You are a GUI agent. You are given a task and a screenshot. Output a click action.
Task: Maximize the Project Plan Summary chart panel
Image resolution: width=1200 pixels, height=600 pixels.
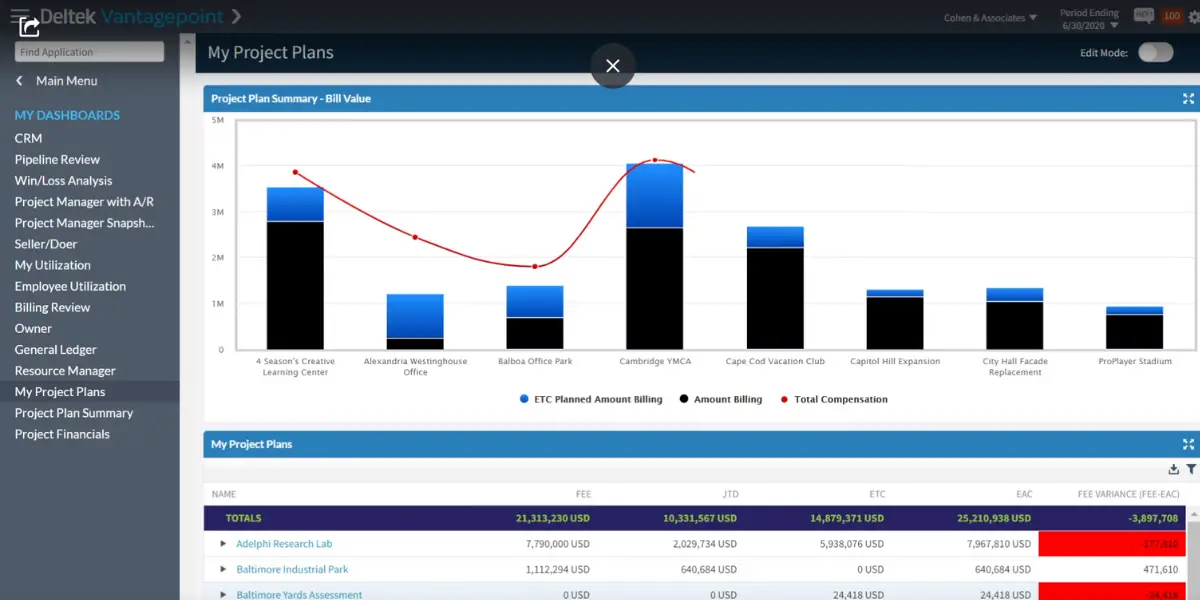point(1188,98)
